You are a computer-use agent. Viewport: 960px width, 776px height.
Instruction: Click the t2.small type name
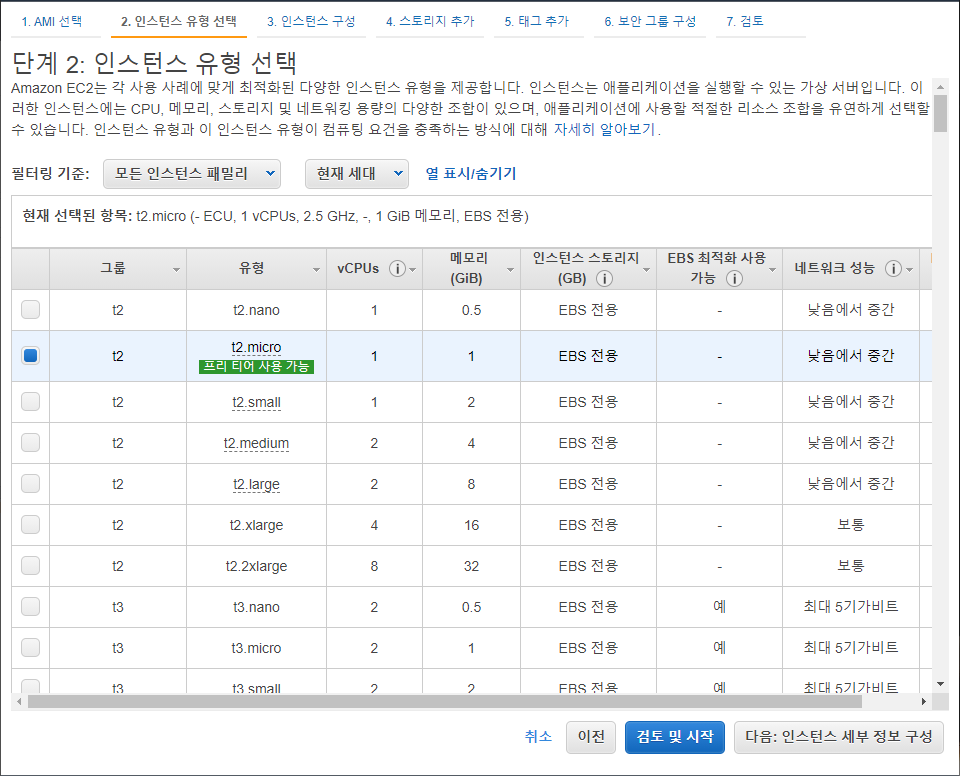tap(257, 402)
